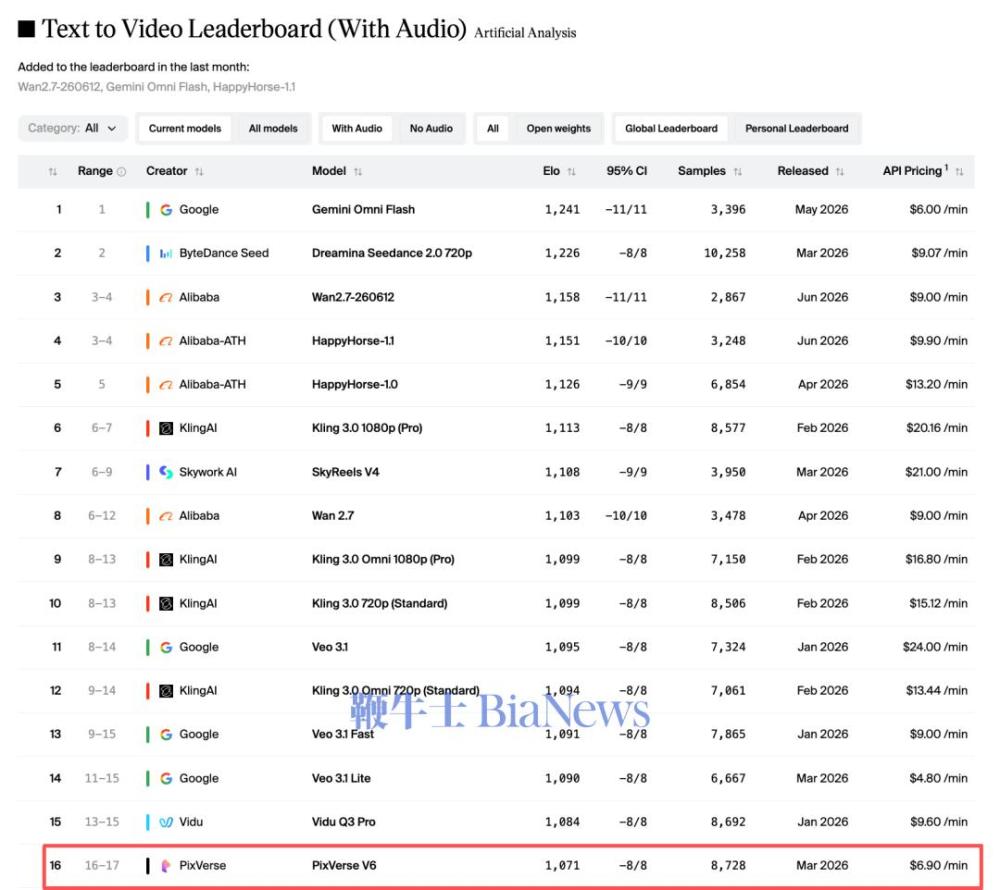Select the Current models filter

(185, 128)
